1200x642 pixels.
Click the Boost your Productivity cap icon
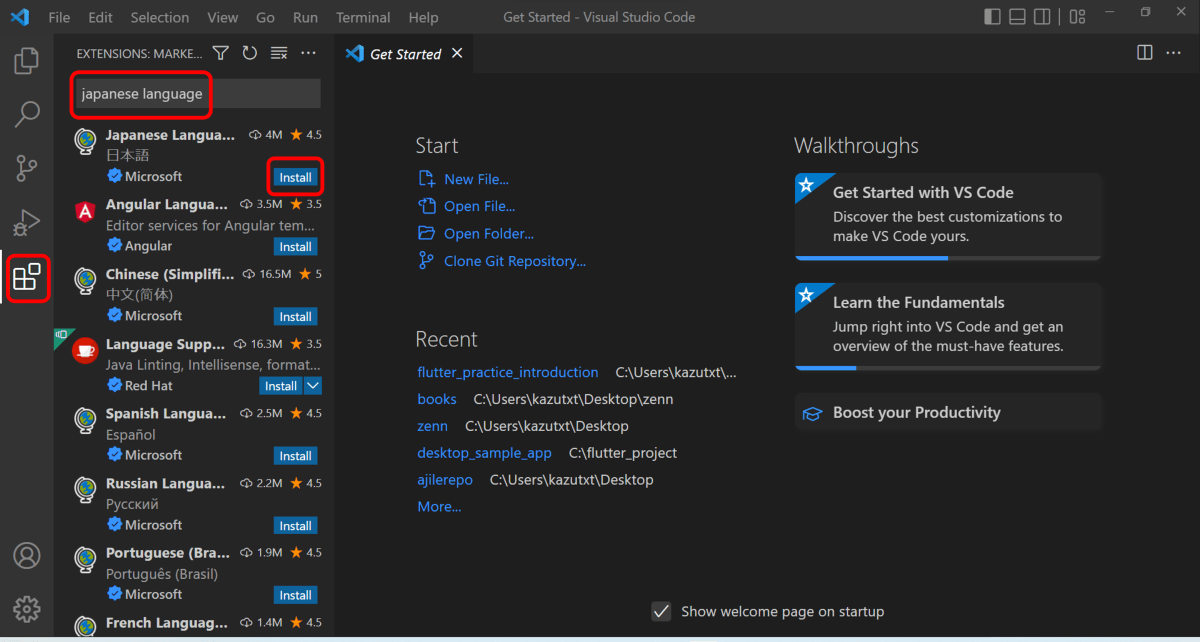click(814, 413)
